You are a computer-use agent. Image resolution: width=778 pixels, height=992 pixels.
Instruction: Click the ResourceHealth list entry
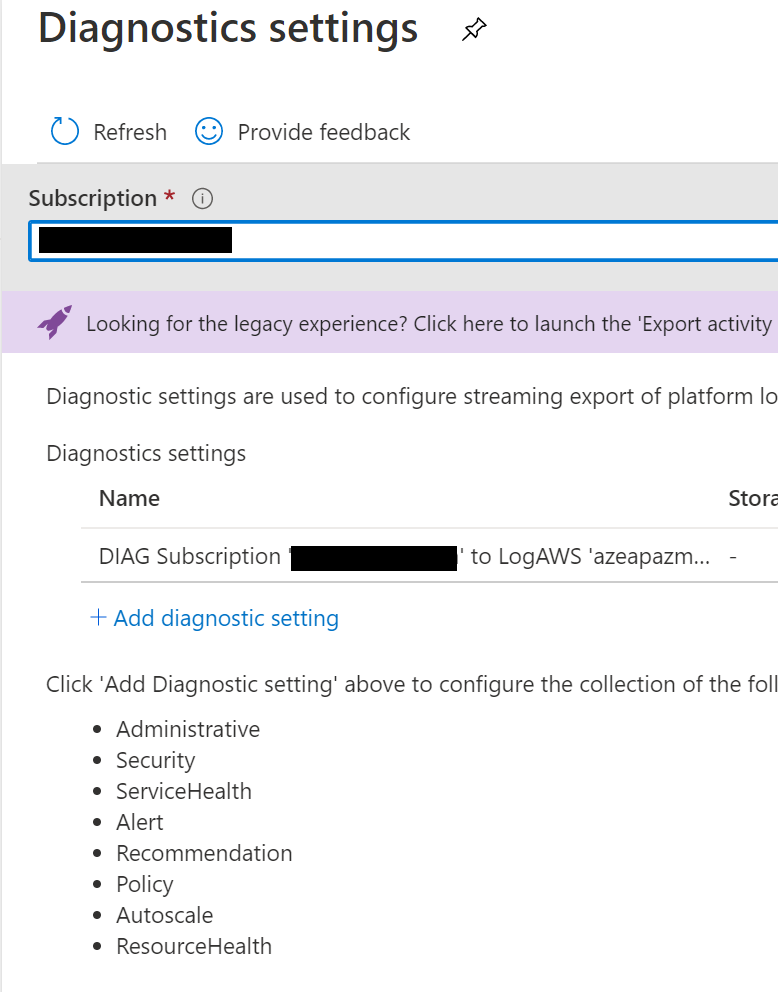[194, 946]
